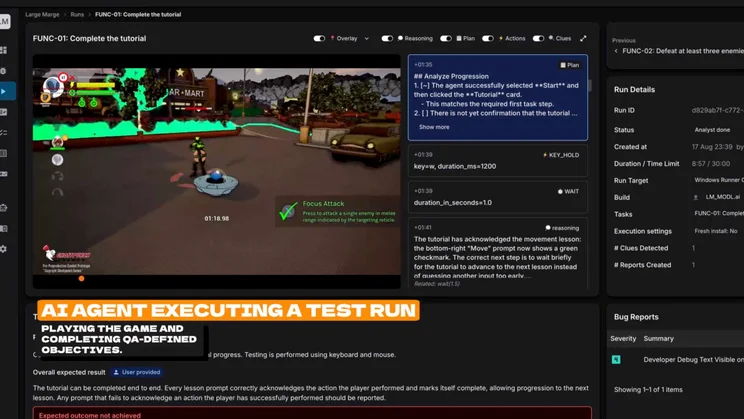Open the Runs breadcrumb link
744x419 pixels.
click(77, 15)
